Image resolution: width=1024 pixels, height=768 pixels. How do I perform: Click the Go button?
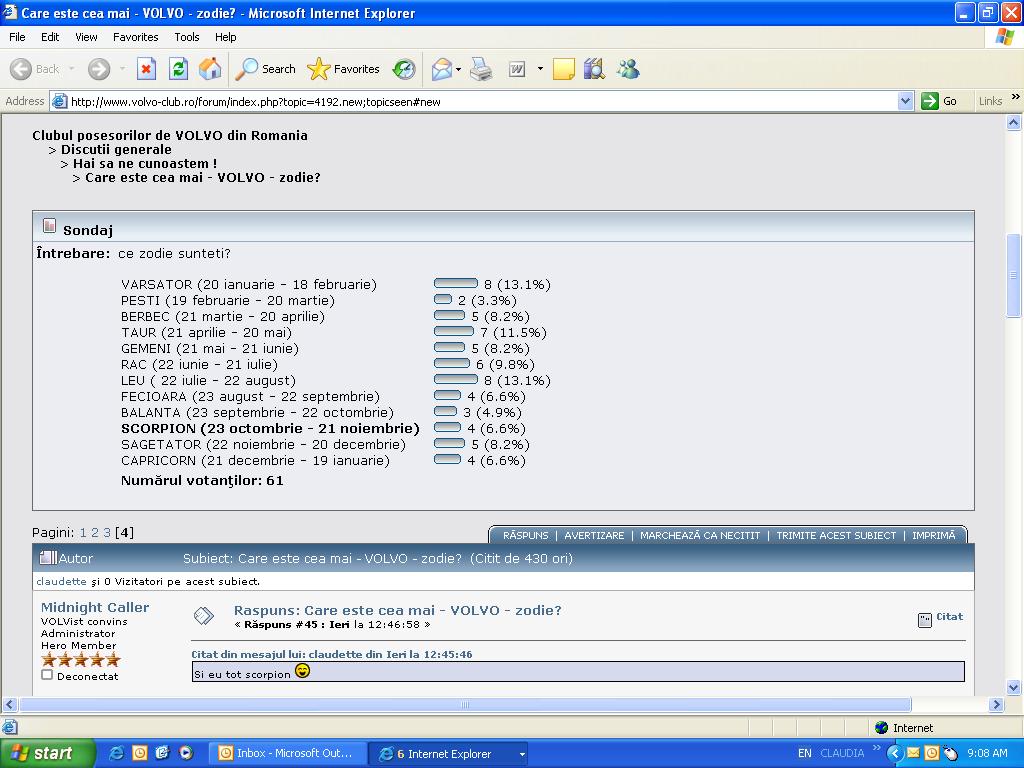click(x=939, y=101)
